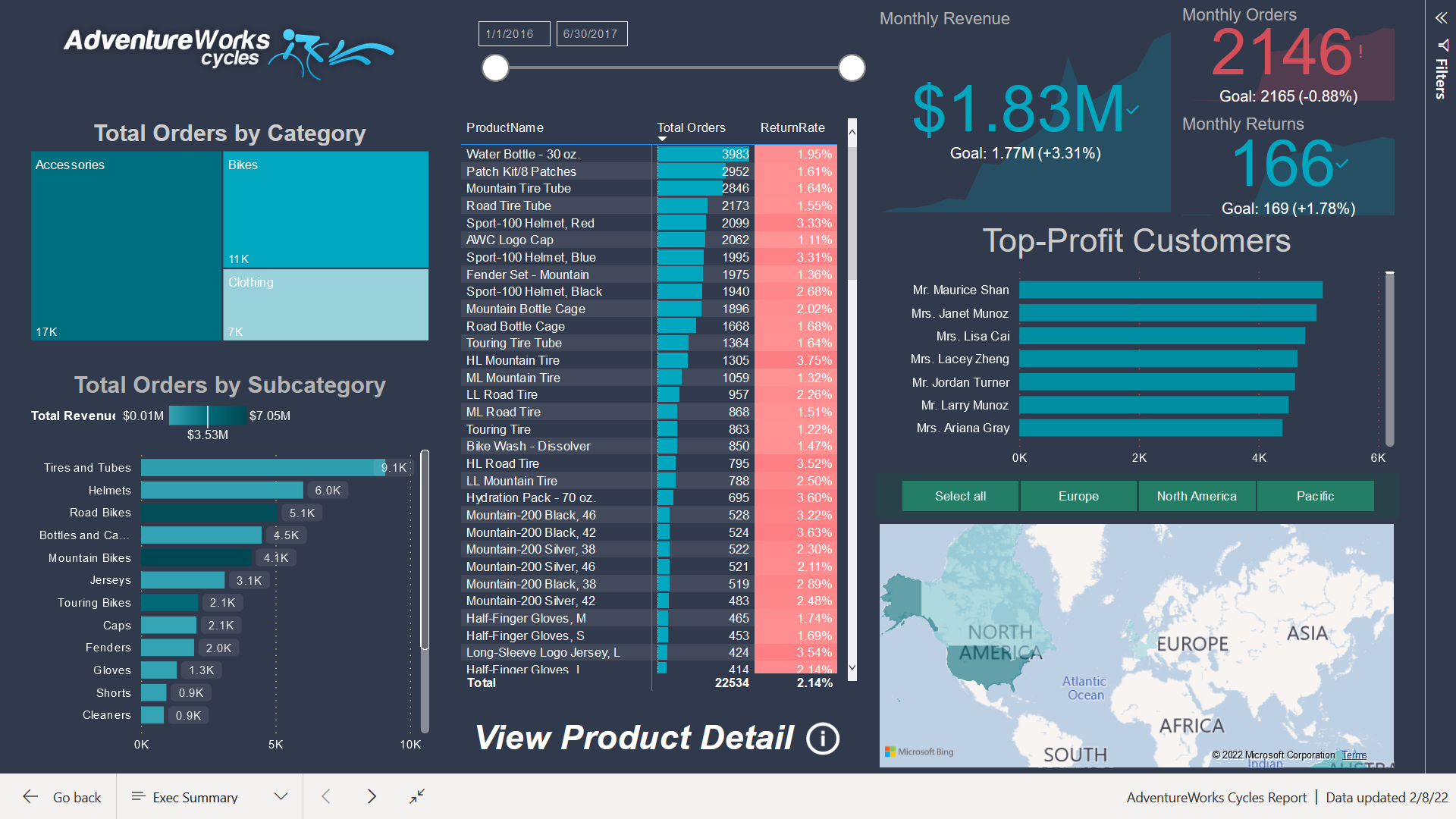Click the info icon beside View Product Detail
This screenshot has width=1456, height=819.
click(822, 739)
